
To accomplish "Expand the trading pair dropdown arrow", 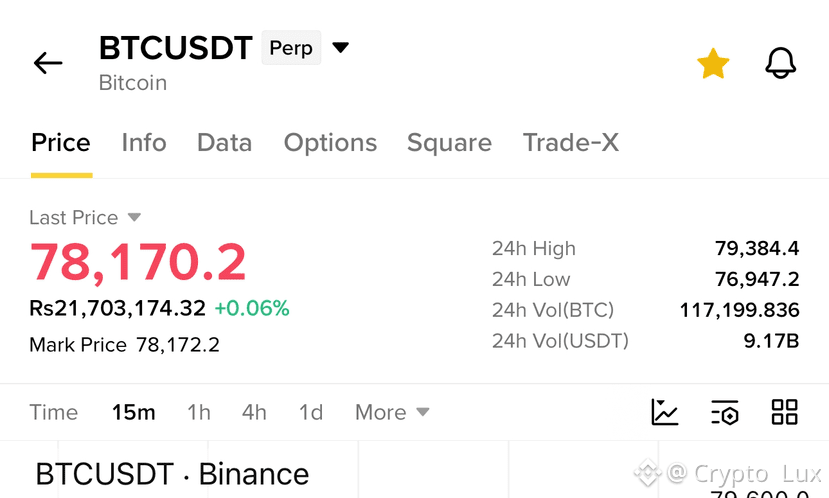I will (340, 48).
